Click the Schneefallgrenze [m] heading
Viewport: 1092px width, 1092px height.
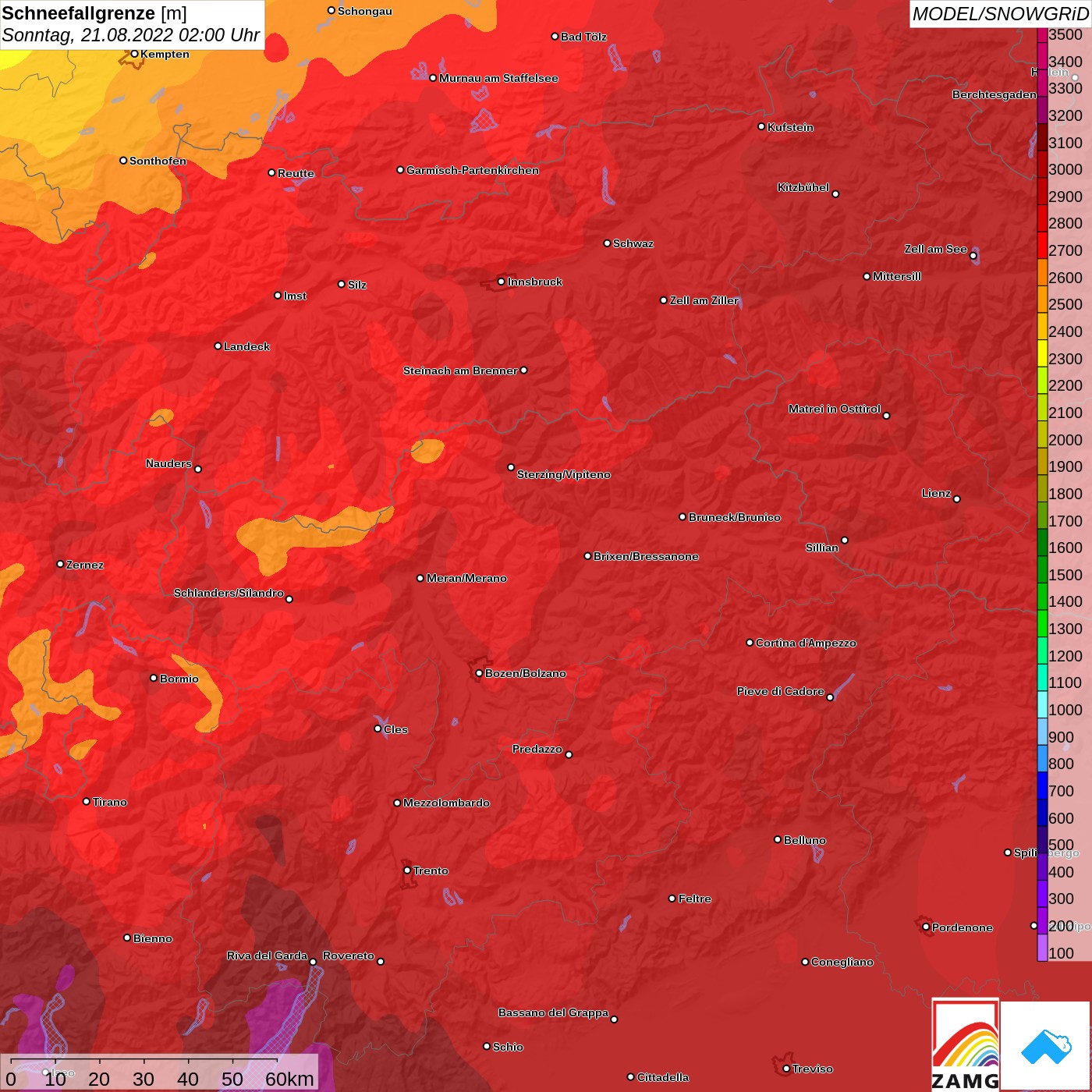click(94, 13)
